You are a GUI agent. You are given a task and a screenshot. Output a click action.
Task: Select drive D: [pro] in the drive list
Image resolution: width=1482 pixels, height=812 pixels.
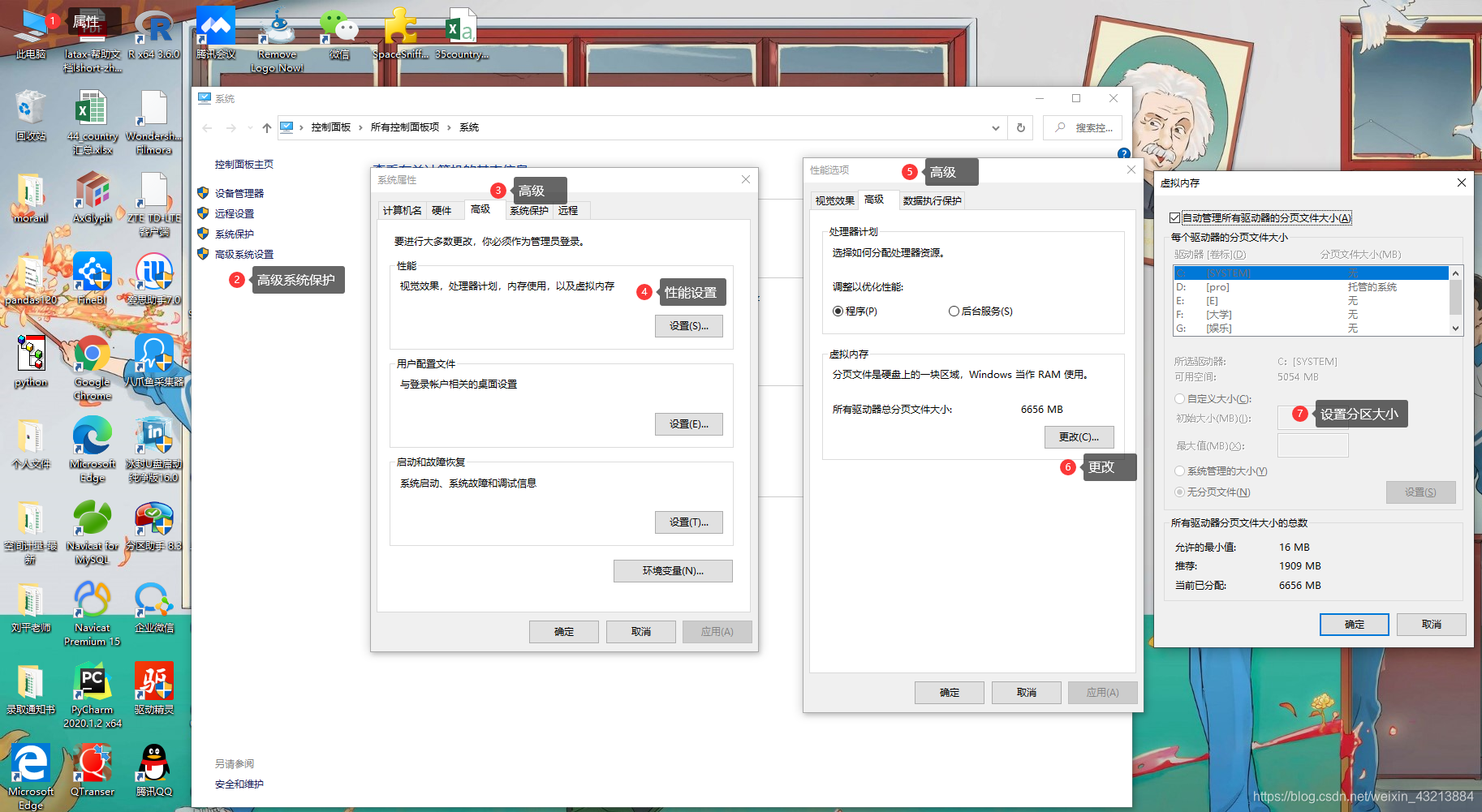(1312, 287)
